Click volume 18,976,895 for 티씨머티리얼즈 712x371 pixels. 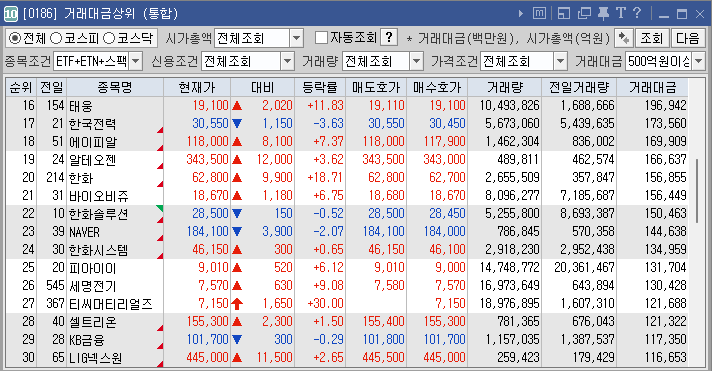[509, 303]
